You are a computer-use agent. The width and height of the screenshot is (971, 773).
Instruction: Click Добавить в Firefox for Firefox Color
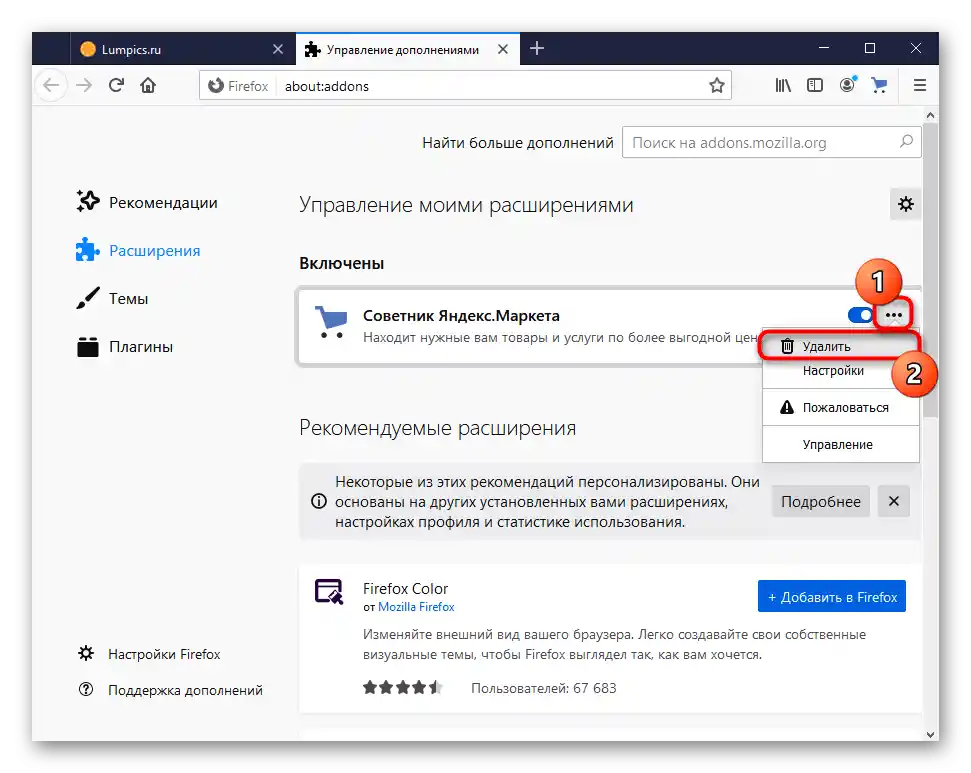pyautogui.click(x=832, y=596)
